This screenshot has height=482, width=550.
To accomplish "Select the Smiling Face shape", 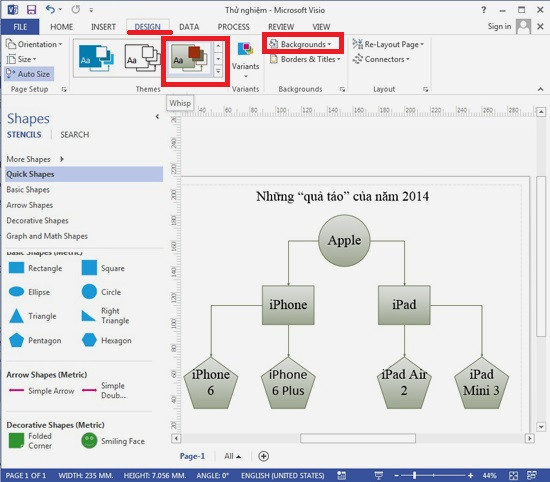I will 113,441.
